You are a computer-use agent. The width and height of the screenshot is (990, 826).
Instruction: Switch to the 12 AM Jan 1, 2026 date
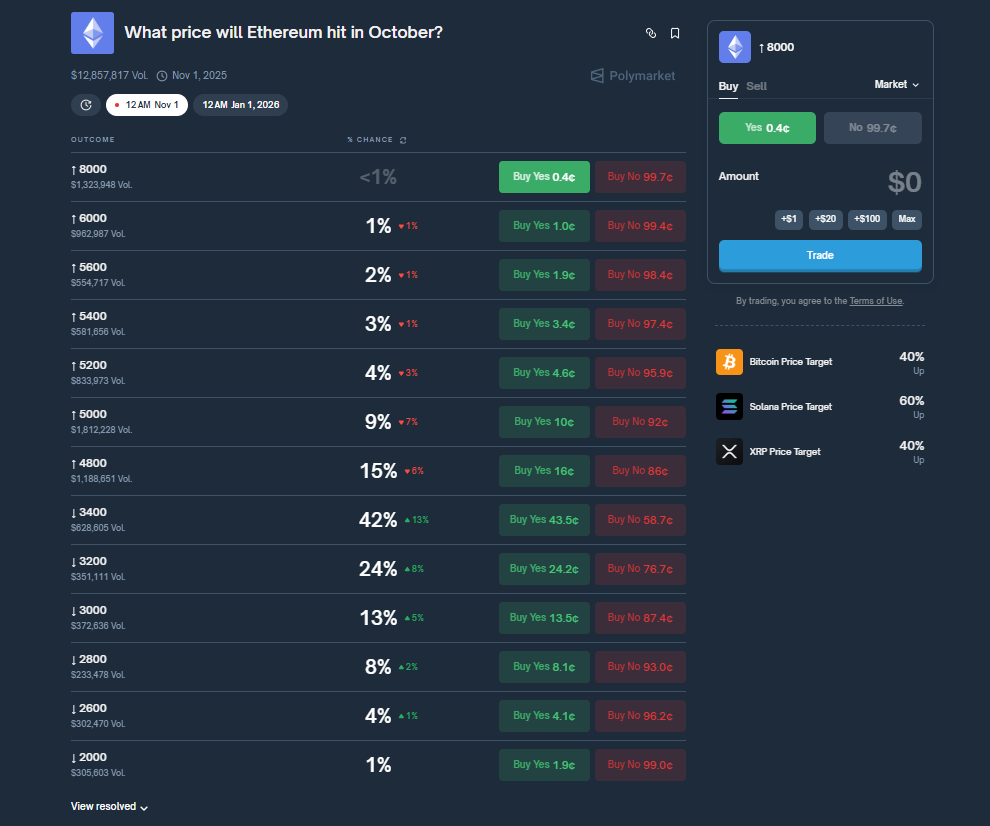240,105
